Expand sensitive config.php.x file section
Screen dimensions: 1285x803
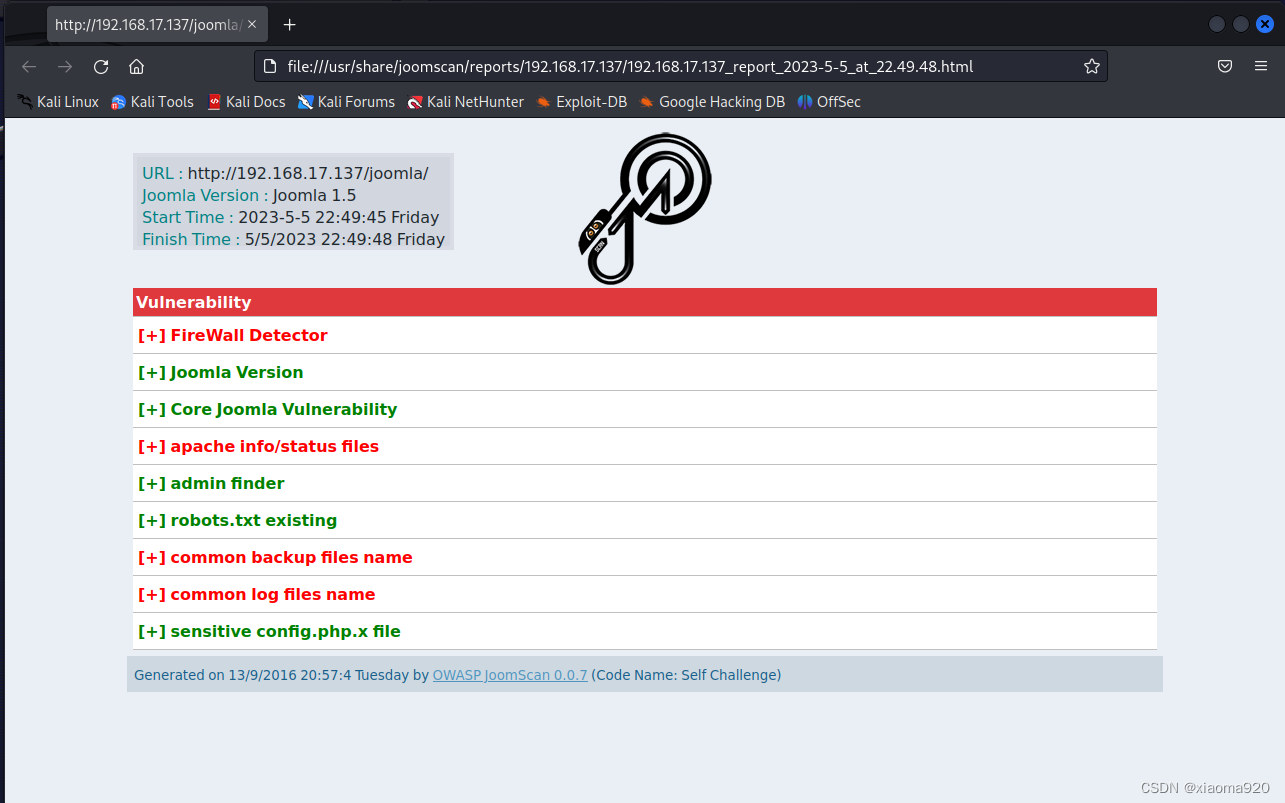click(645, 631)
